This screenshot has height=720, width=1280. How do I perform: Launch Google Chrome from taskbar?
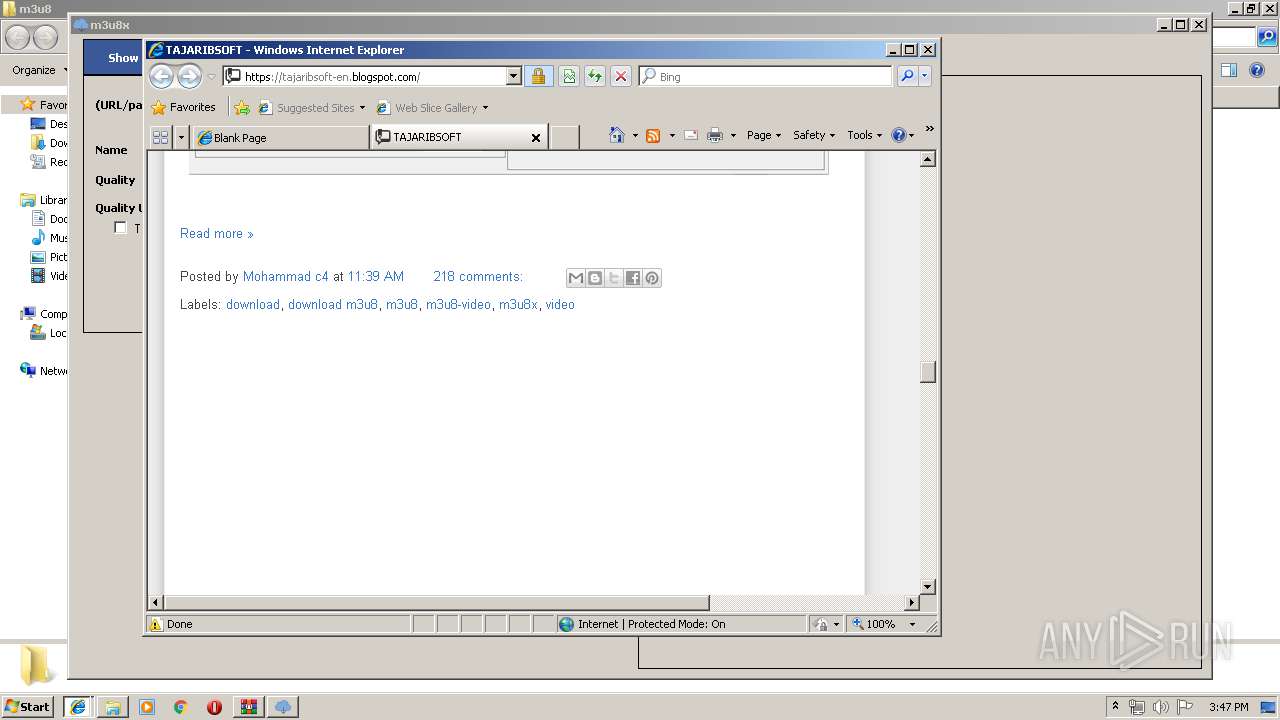tap(181, 706)
